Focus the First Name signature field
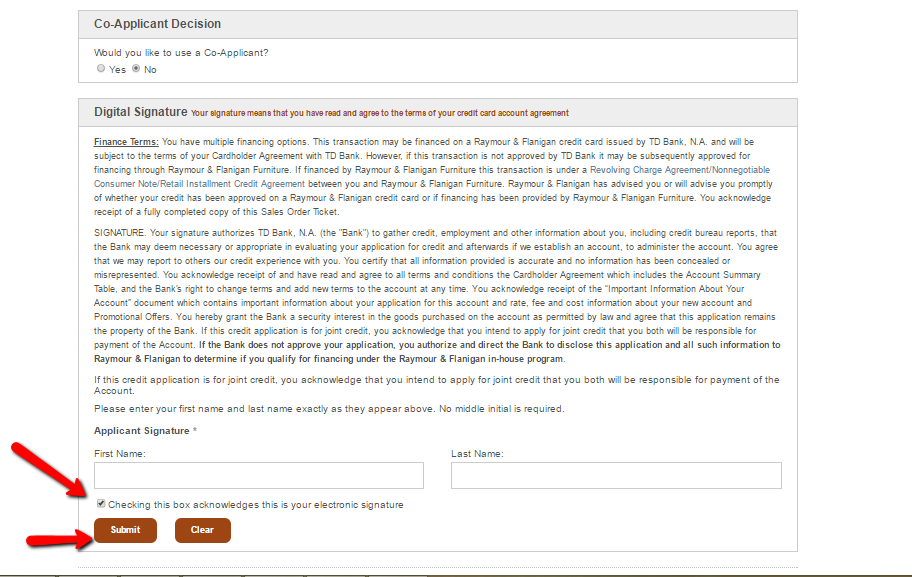 click(259, 476)
